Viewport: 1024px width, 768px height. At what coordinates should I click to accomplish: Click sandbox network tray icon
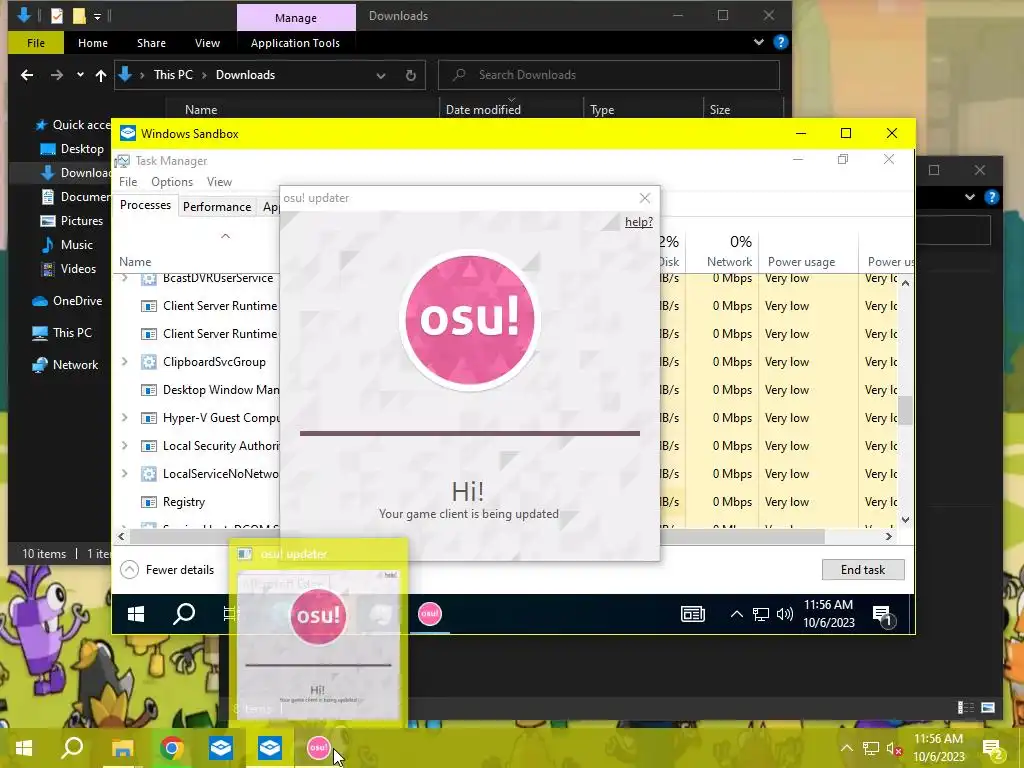point(760,615)
